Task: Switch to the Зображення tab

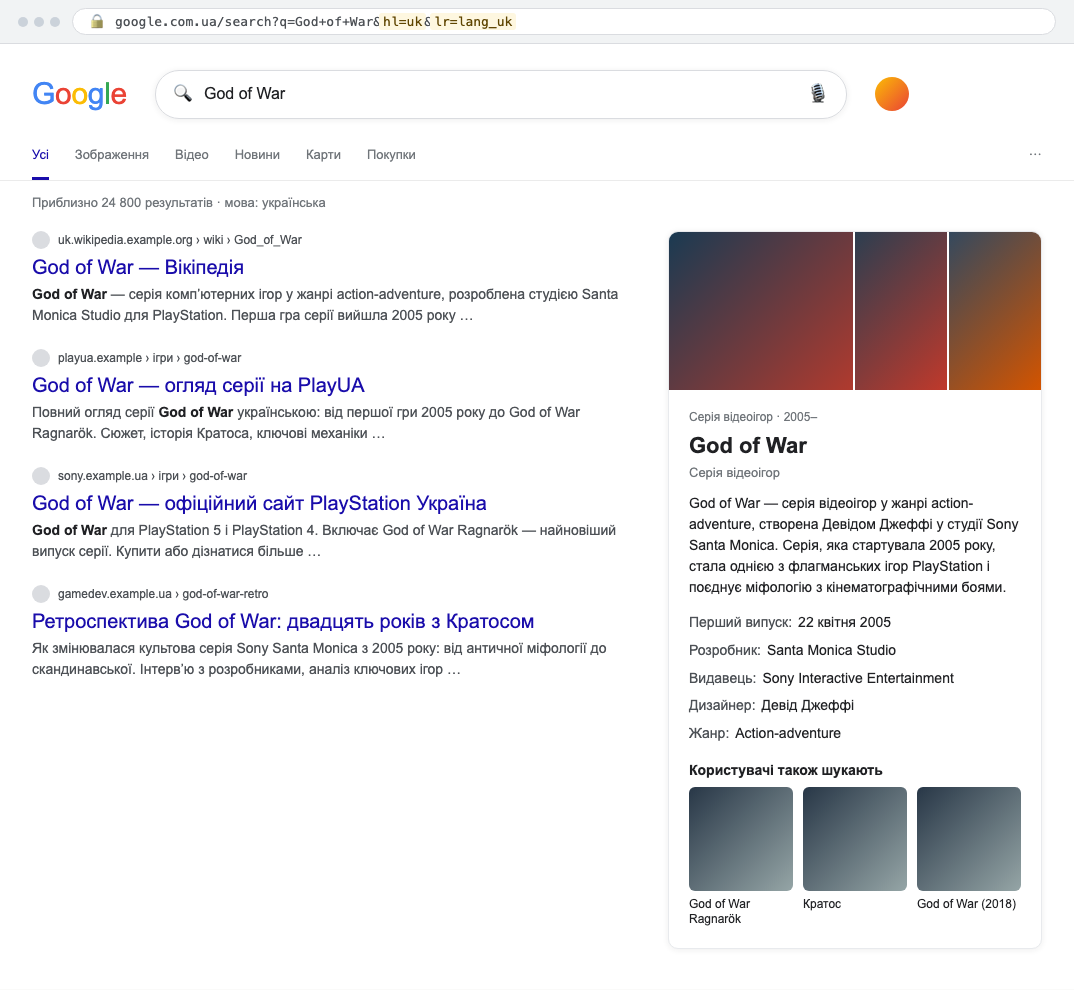Action: 112,155
